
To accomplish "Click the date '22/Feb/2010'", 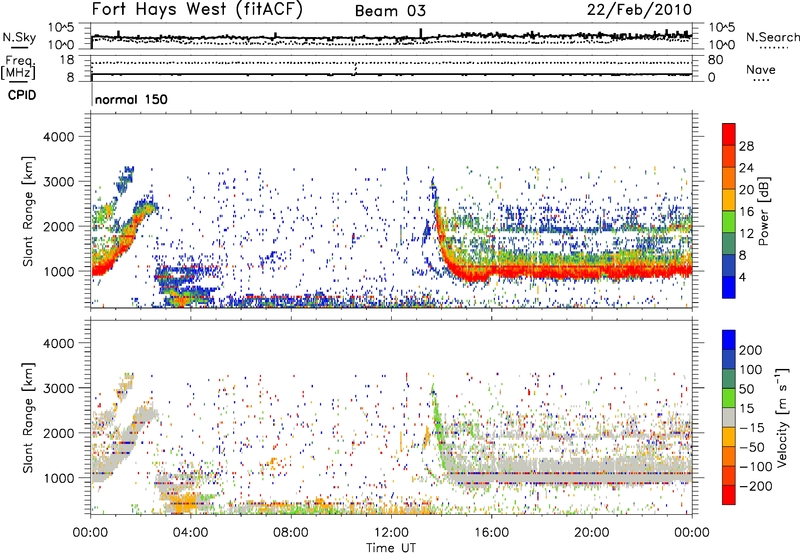I will click(639, 9).
